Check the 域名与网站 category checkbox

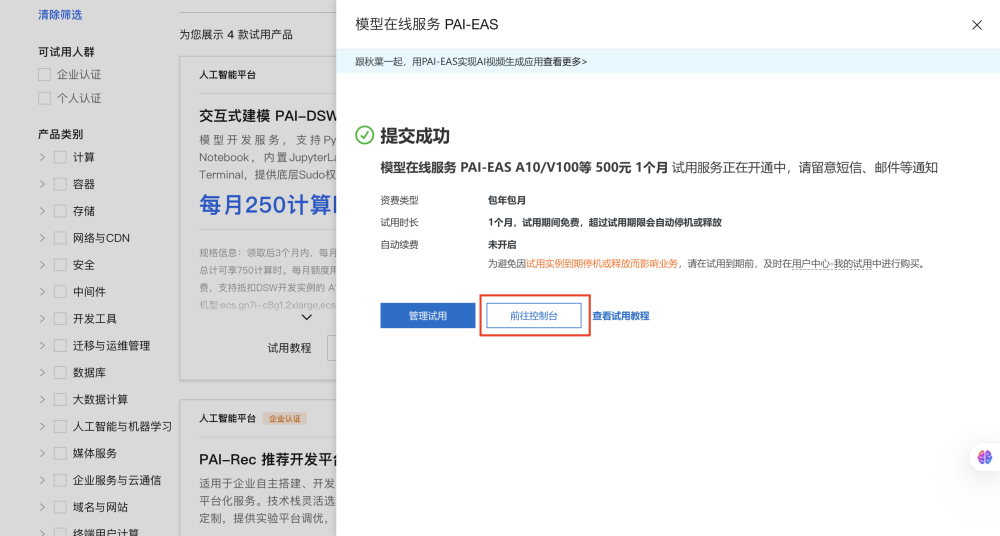(x=61, y=507)
